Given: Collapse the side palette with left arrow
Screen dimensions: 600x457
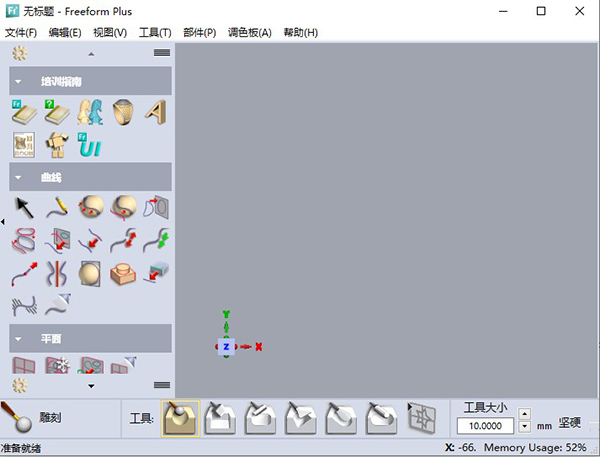Looking at the screenshot, I should tap(3, 222).
